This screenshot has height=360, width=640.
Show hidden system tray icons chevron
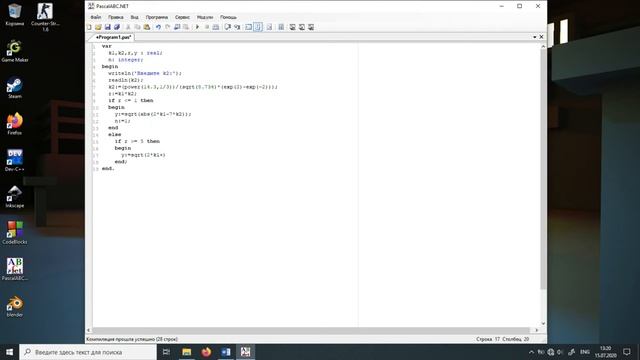click(531, 352)
